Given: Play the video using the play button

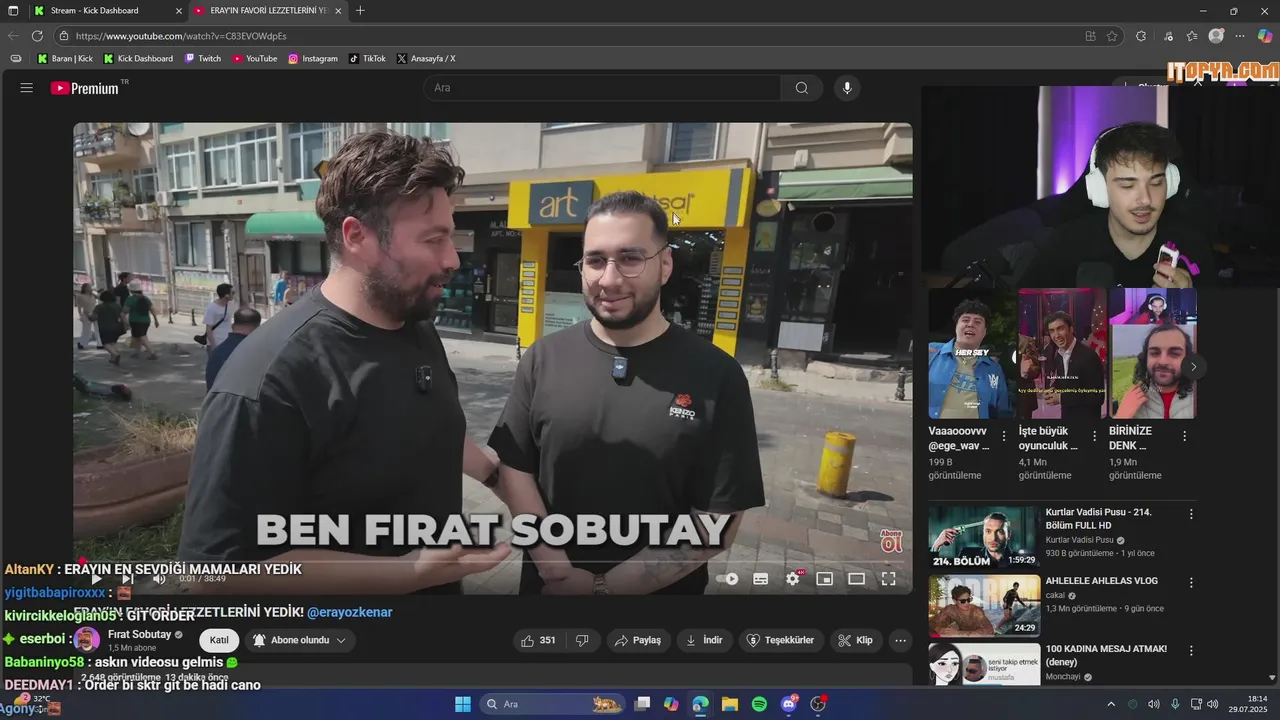Looking at the screenshot, I should tap(96, 578).
